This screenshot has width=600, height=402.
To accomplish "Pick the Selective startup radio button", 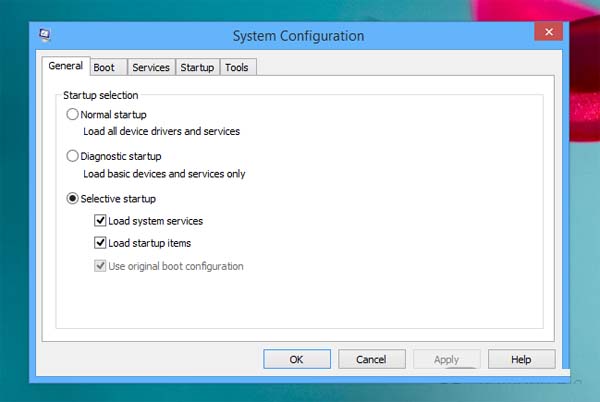I will pos(73,199).
